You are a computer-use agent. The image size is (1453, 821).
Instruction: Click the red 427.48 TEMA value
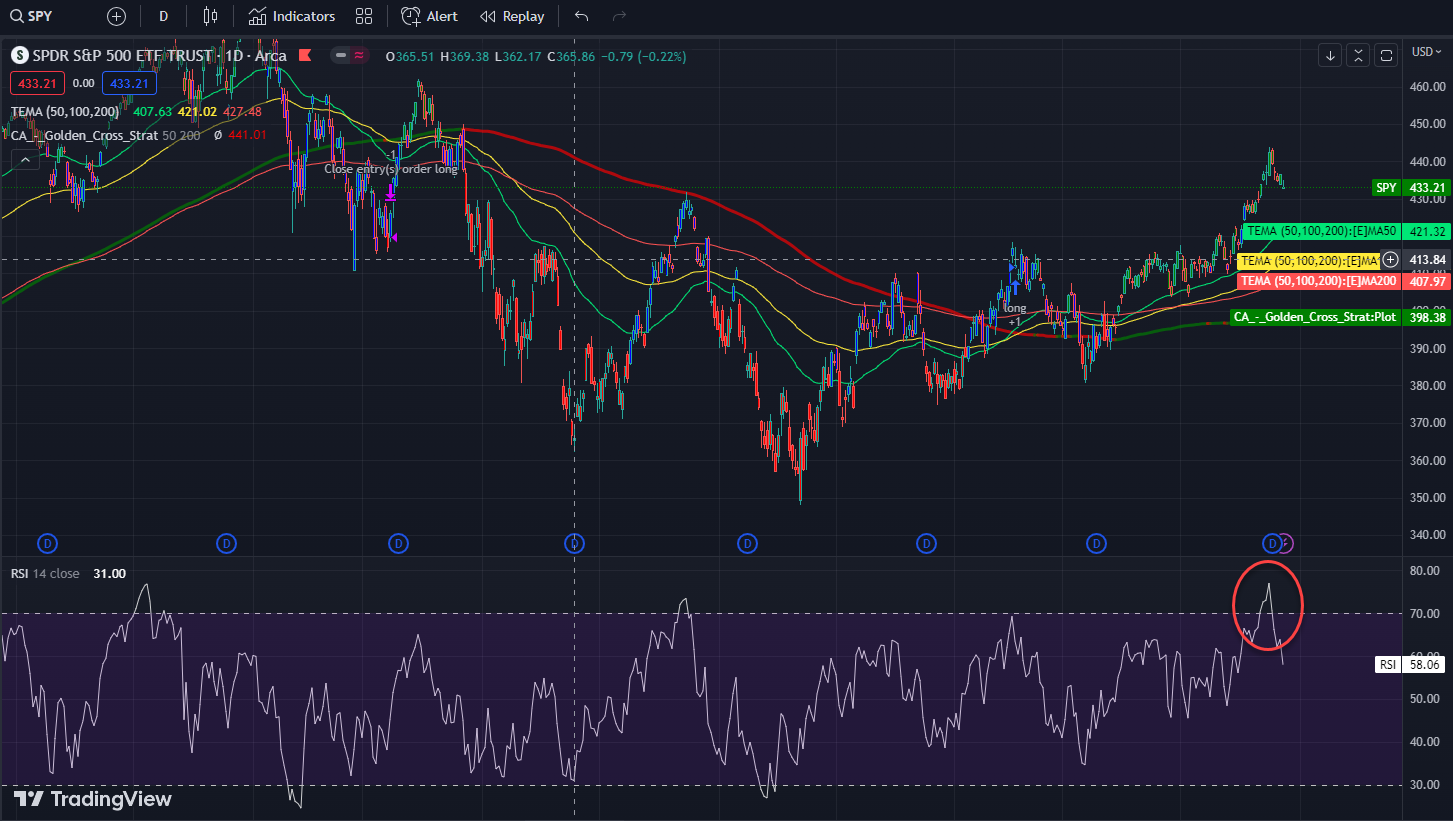[x=242, y=112]
